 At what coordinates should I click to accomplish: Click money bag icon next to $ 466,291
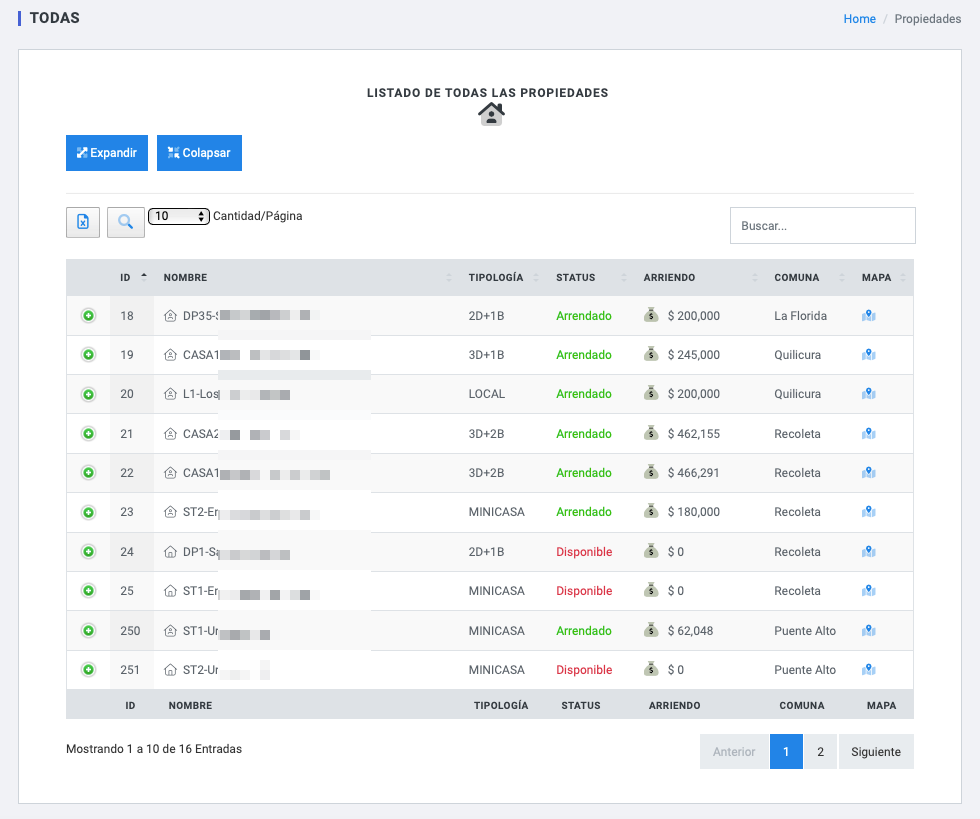(651, 472)
